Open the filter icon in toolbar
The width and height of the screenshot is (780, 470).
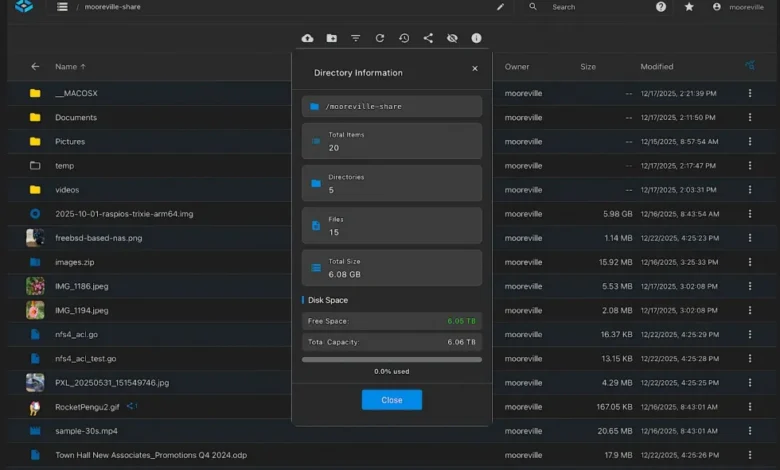coord(356,38)
